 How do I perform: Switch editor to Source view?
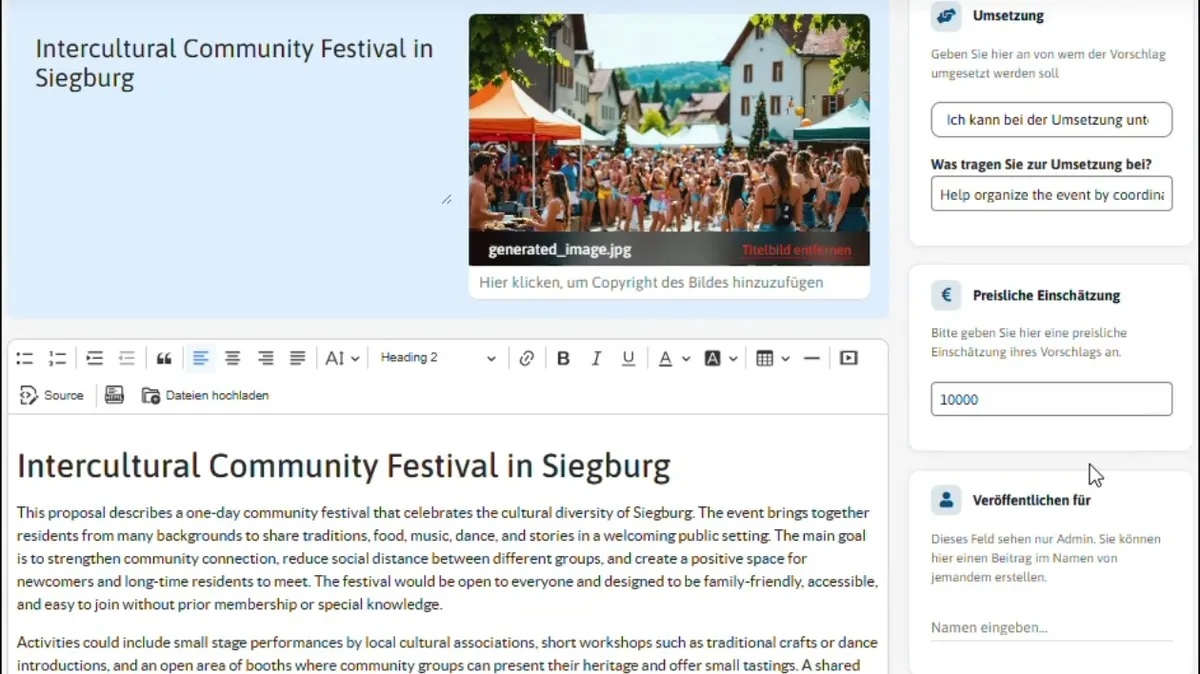[x=52, y=395]
